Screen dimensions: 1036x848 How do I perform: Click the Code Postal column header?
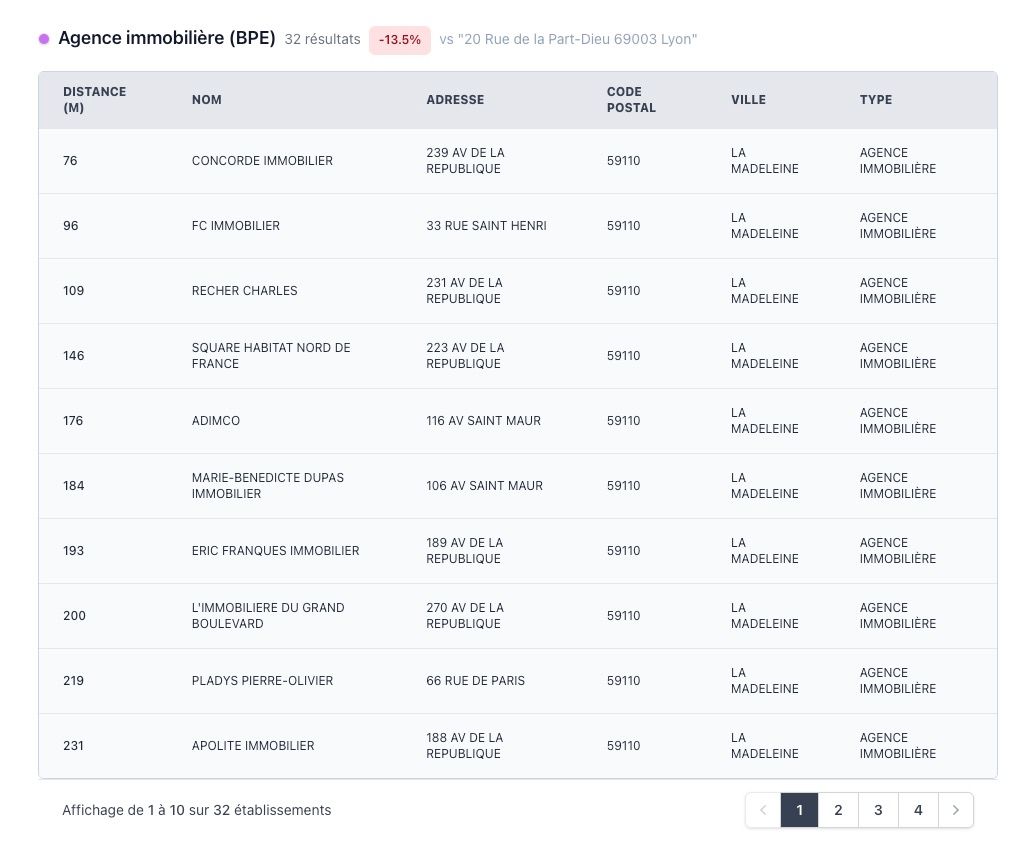click(631, 100)
